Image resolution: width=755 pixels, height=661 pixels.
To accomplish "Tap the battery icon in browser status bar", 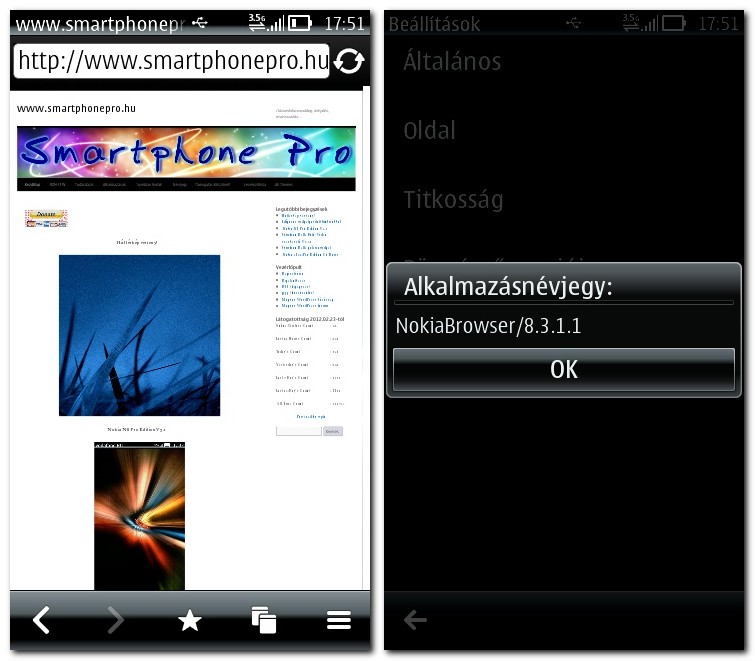I will click(299, 23).
